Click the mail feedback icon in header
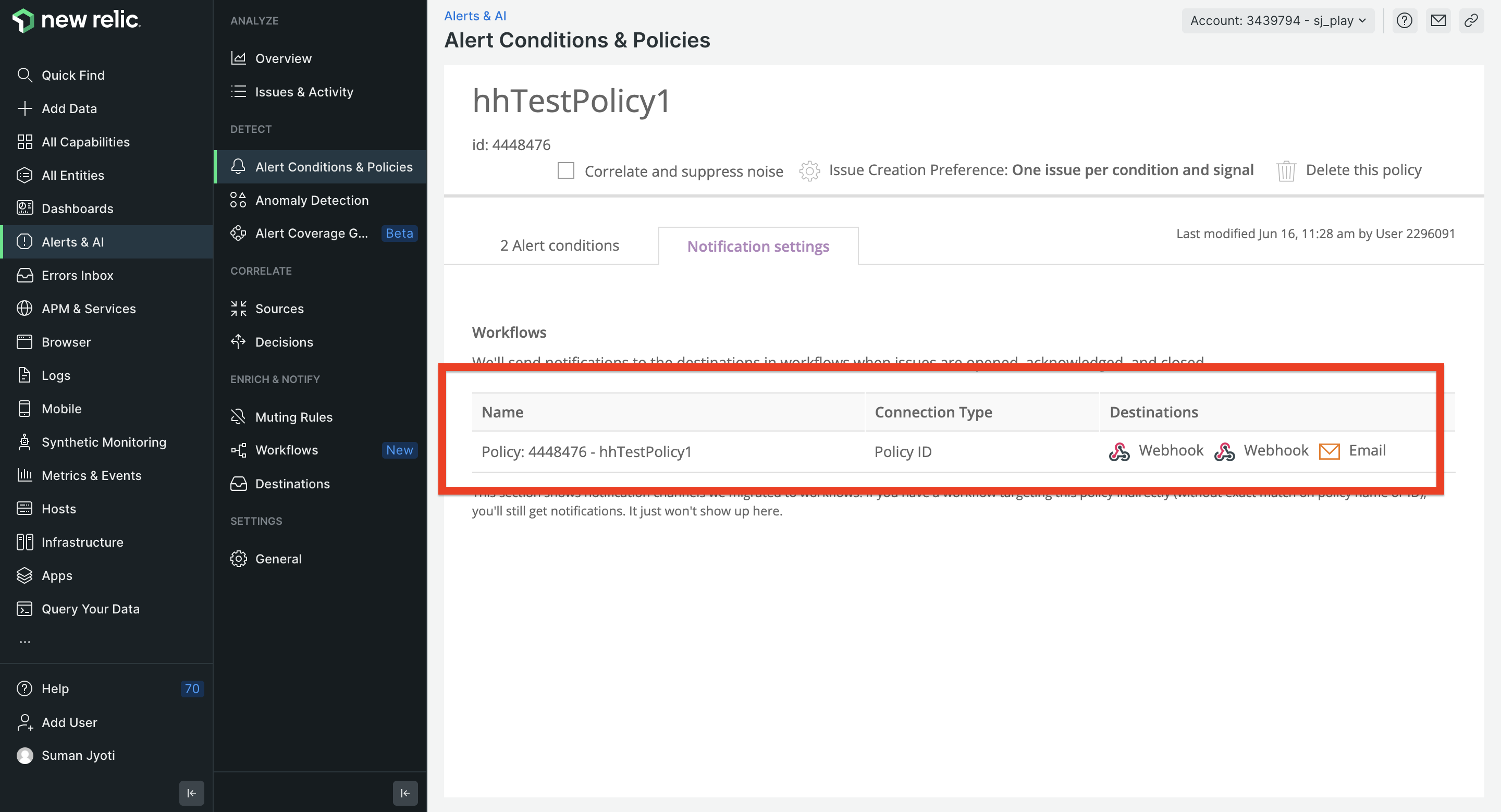The height and width of the screenshot is (812, 1501). pyautogui.click(x=1438, y=20)
